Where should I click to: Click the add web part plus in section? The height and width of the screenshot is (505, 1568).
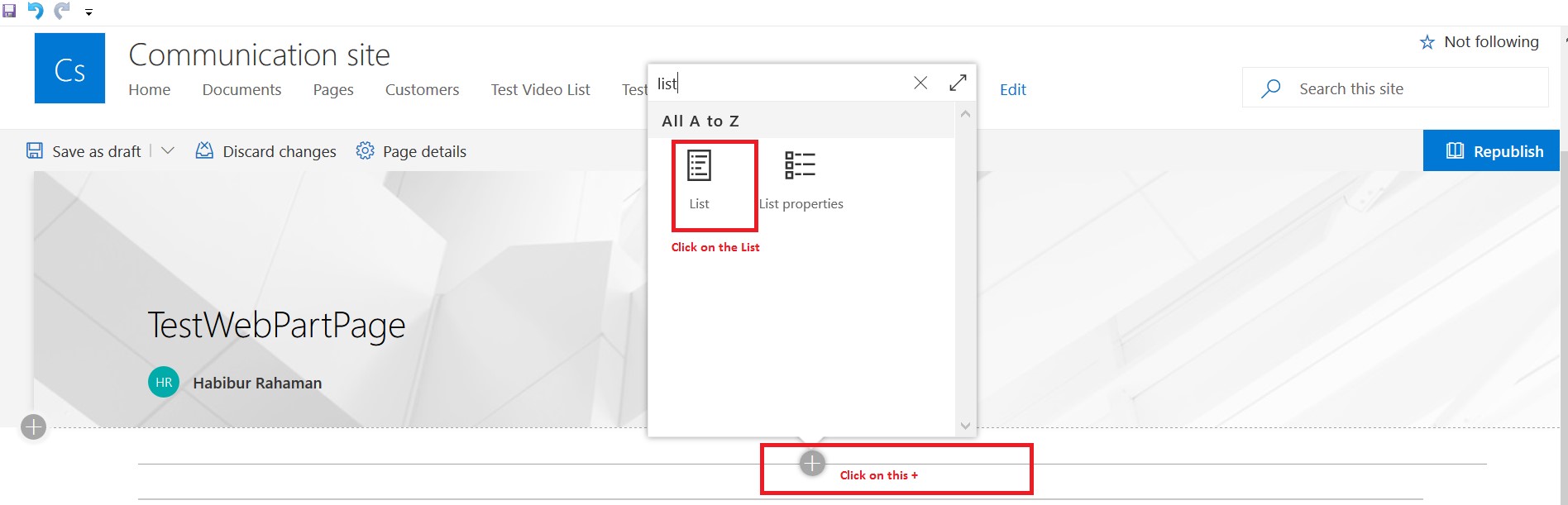click(812, 463)
